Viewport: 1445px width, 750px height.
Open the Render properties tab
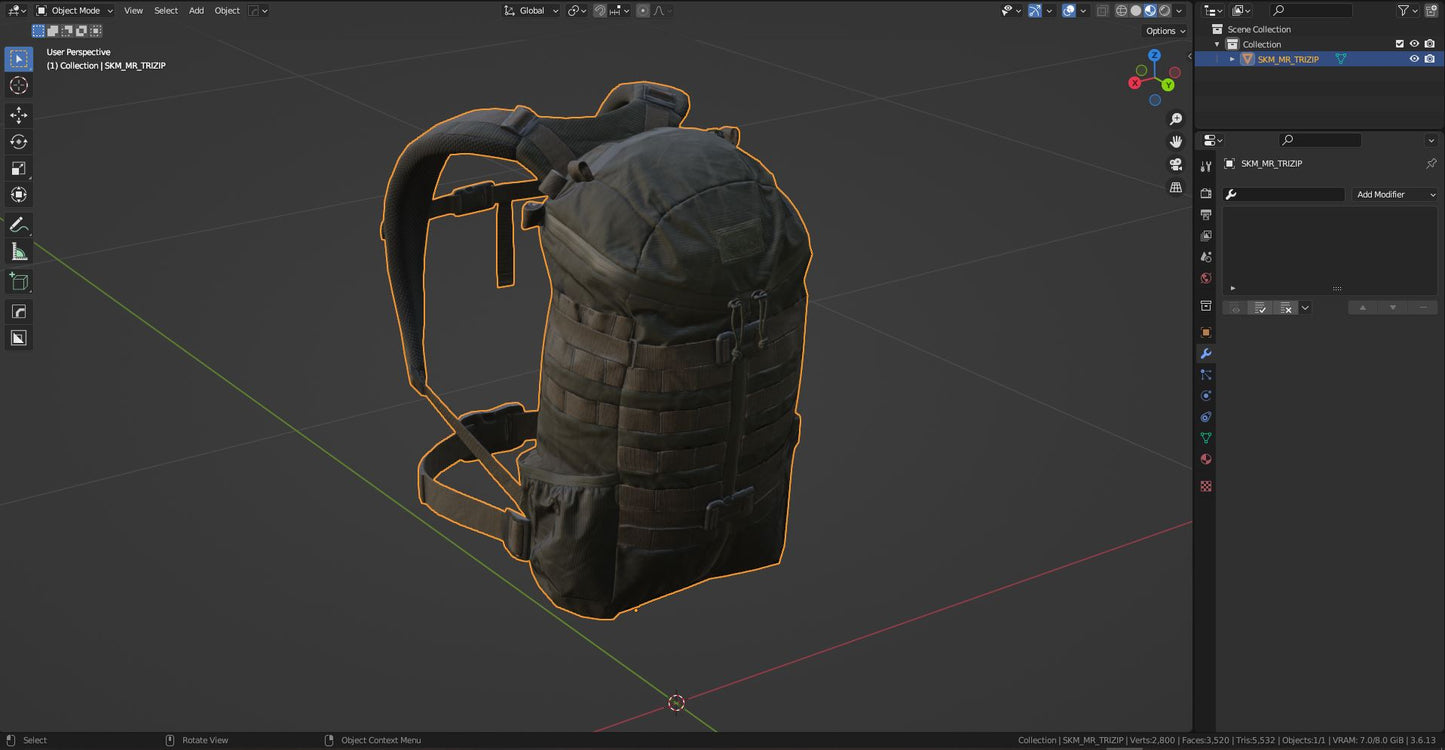tap(1206, 193)
